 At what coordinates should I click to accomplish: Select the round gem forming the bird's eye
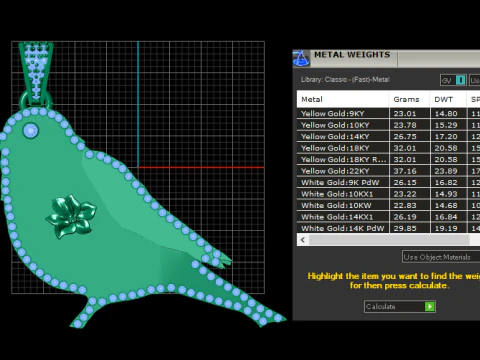coord(31,130)
